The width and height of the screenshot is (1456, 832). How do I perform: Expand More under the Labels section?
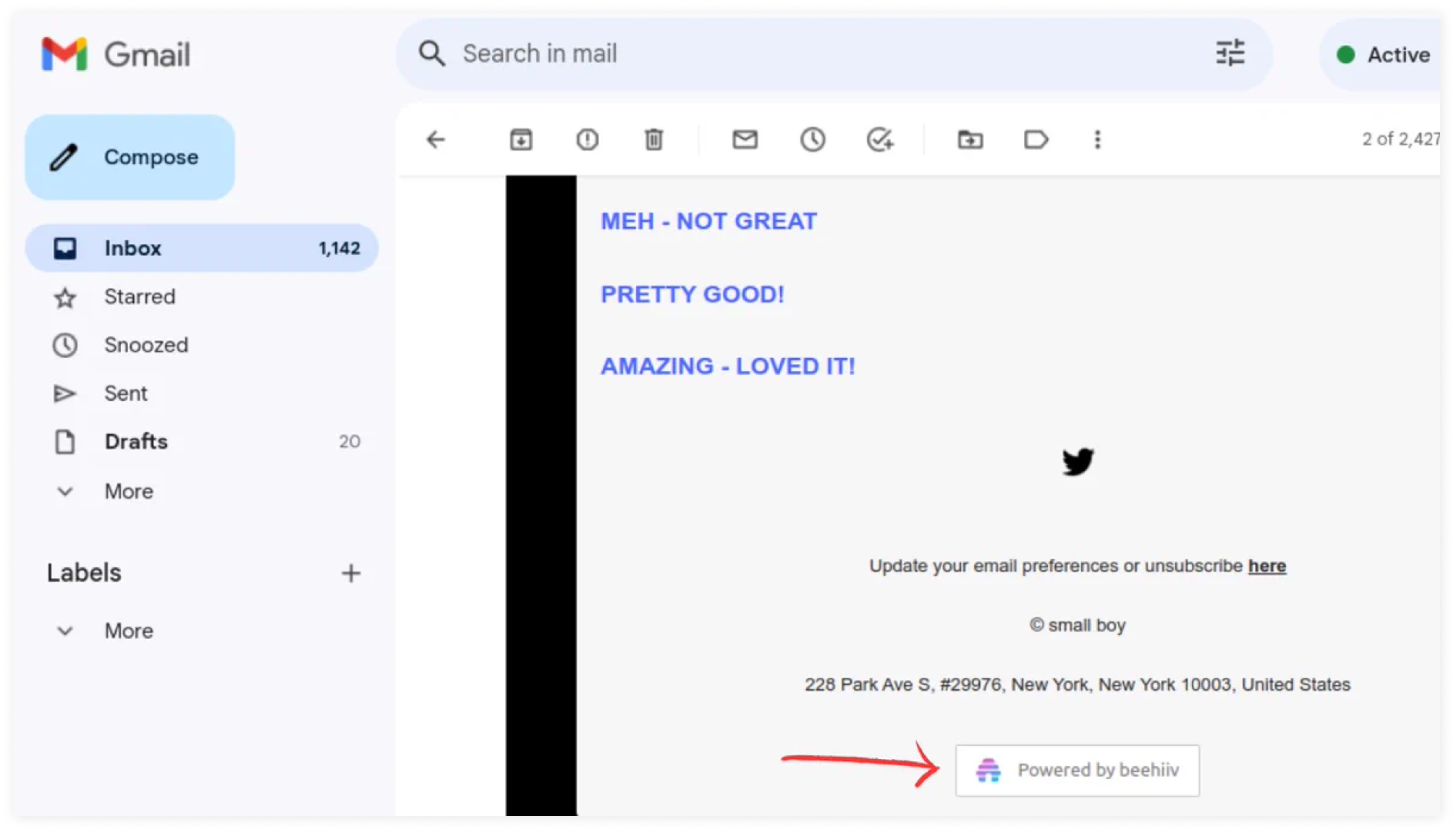[128, 631]
